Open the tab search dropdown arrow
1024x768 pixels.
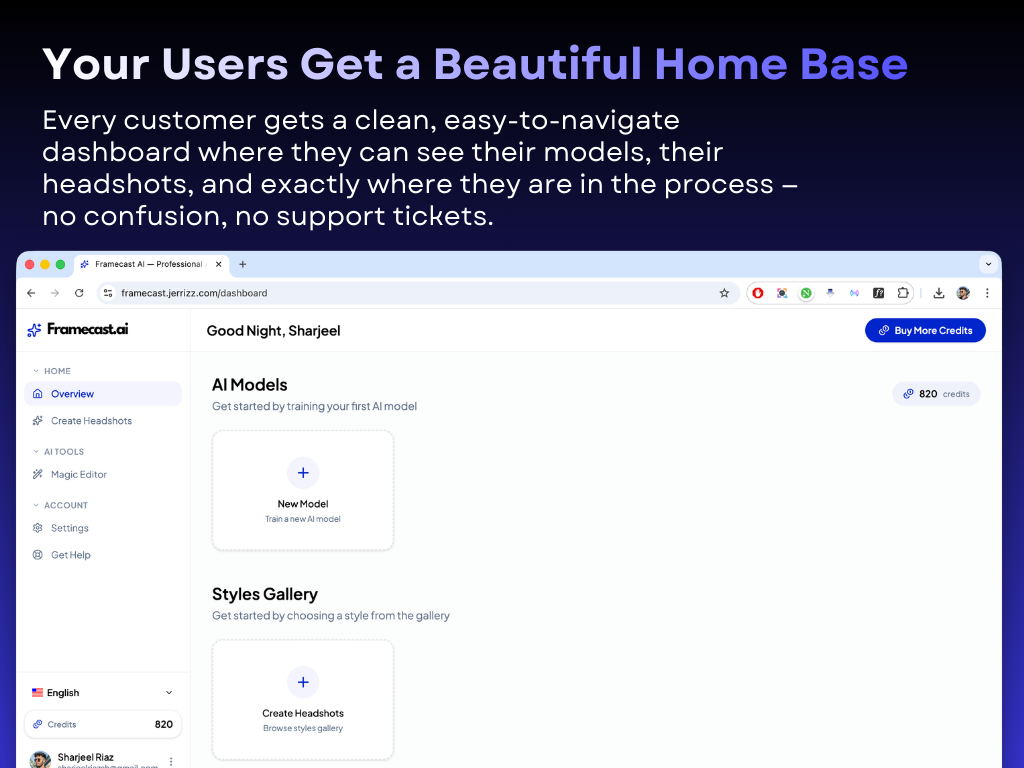988,264
